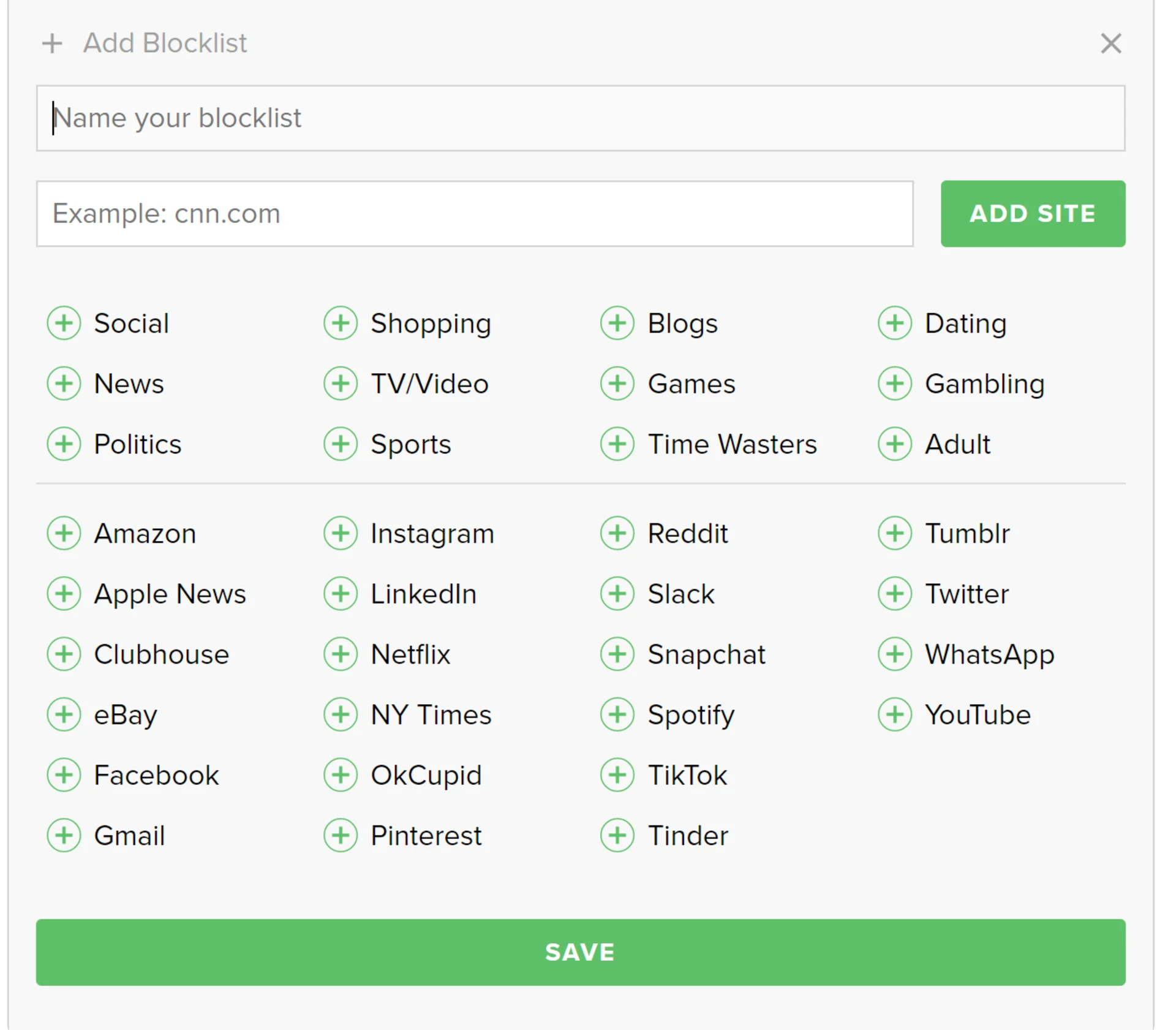
Task: Add Reddit with the plus icon
Action: tap(617, 533)
